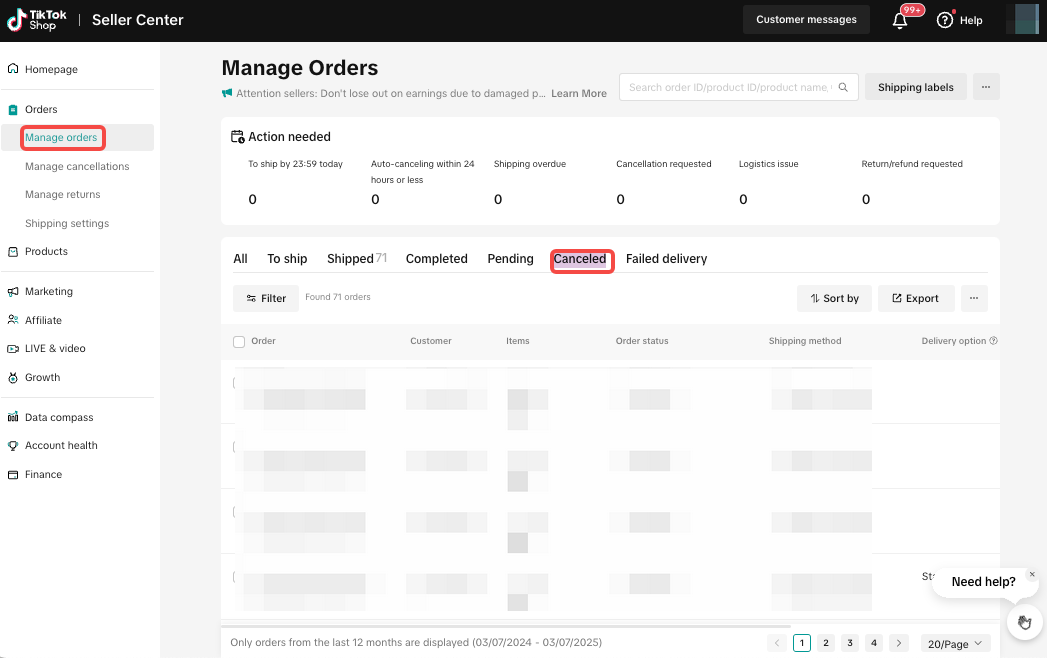Open the 20/Page dropdown
Image resolution: width=1047 pixels, height=658 pixels.
[954, 643]
